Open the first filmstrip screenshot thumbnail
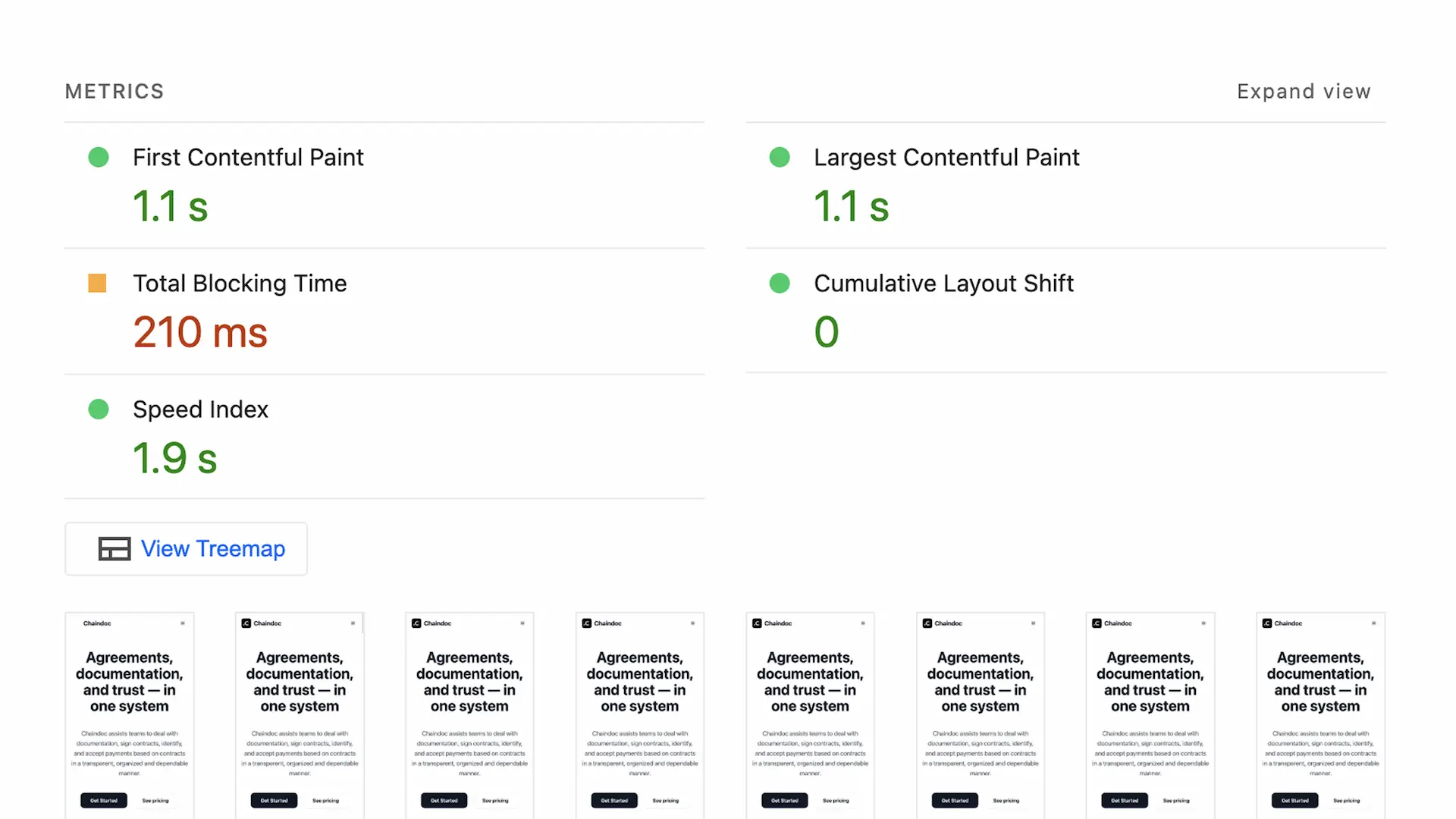Screen dimensions: 1456x819 coord(130,715)
